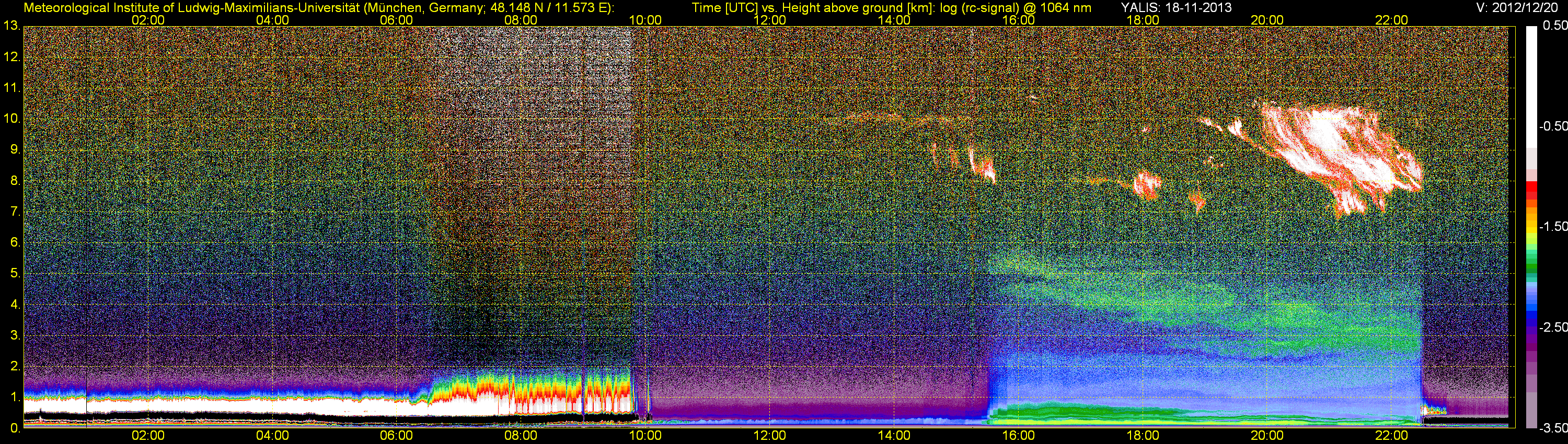Click the -0.50 colorbar scale value
1568x444 pixels.
coord(1553,126)
